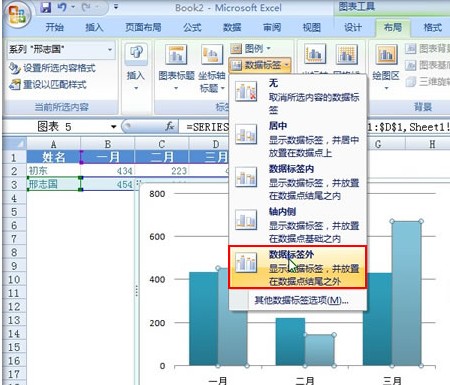Click 重设以匹配样式 button
The image size is (450, 385).
pyautogui.click(x=48, y=84)
